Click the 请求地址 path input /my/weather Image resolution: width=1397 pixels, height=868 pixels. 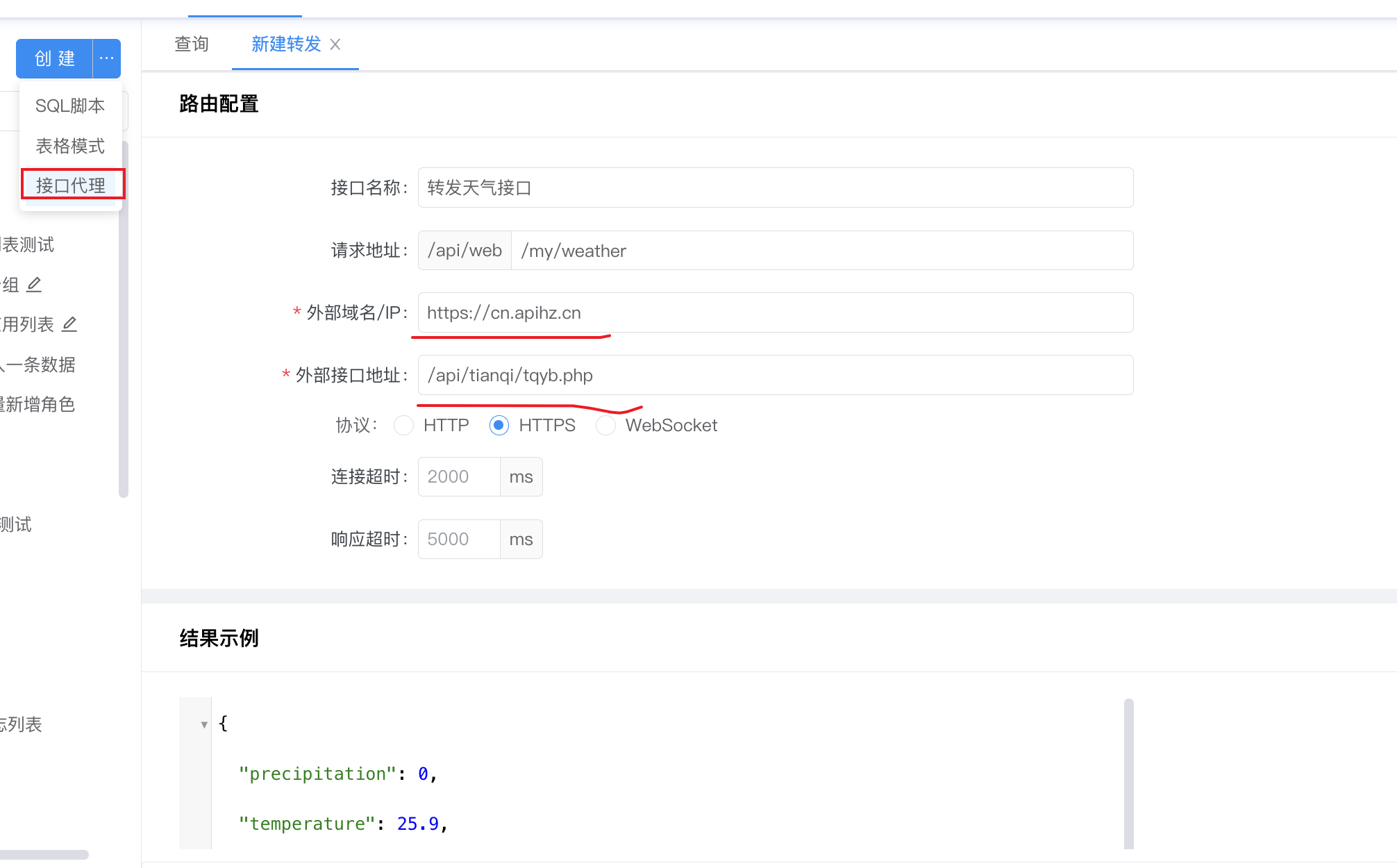coord(821,251)
